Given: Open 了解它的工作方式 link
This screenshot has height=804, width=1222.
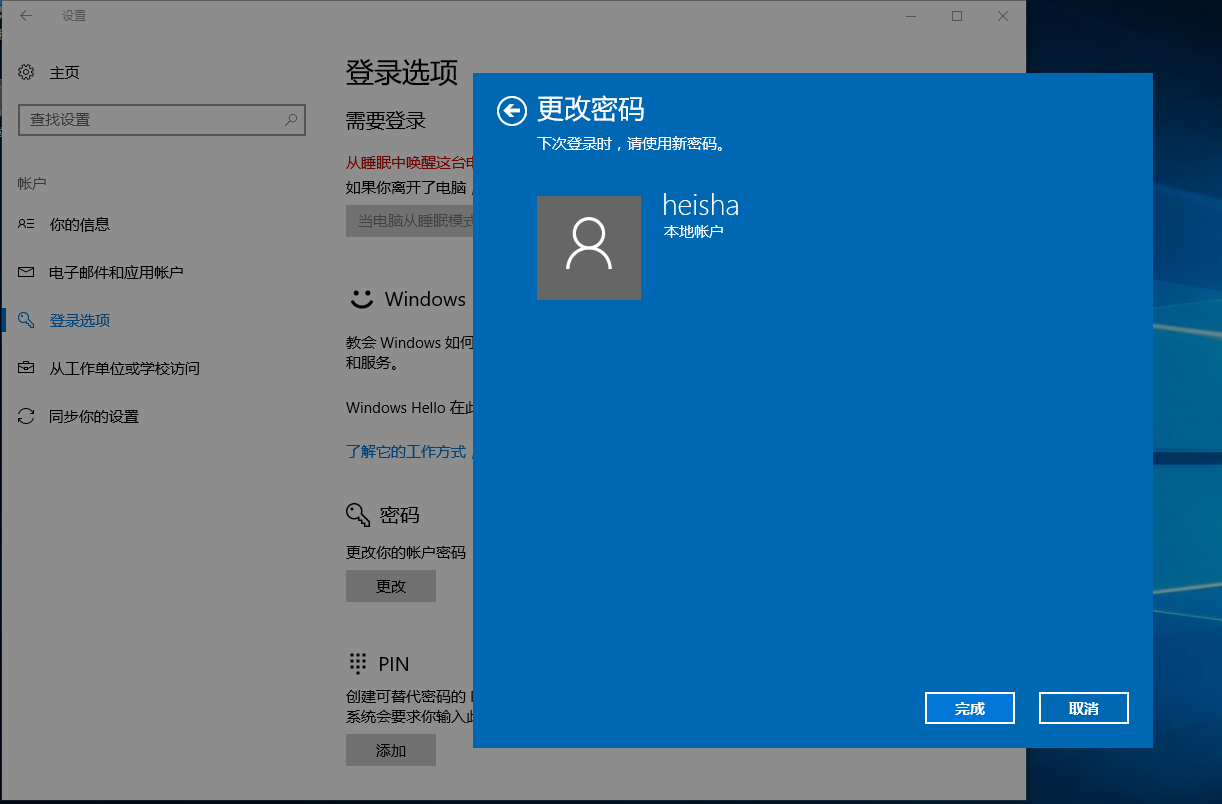Looking at the screenshot, I should [x=407, y=452].
